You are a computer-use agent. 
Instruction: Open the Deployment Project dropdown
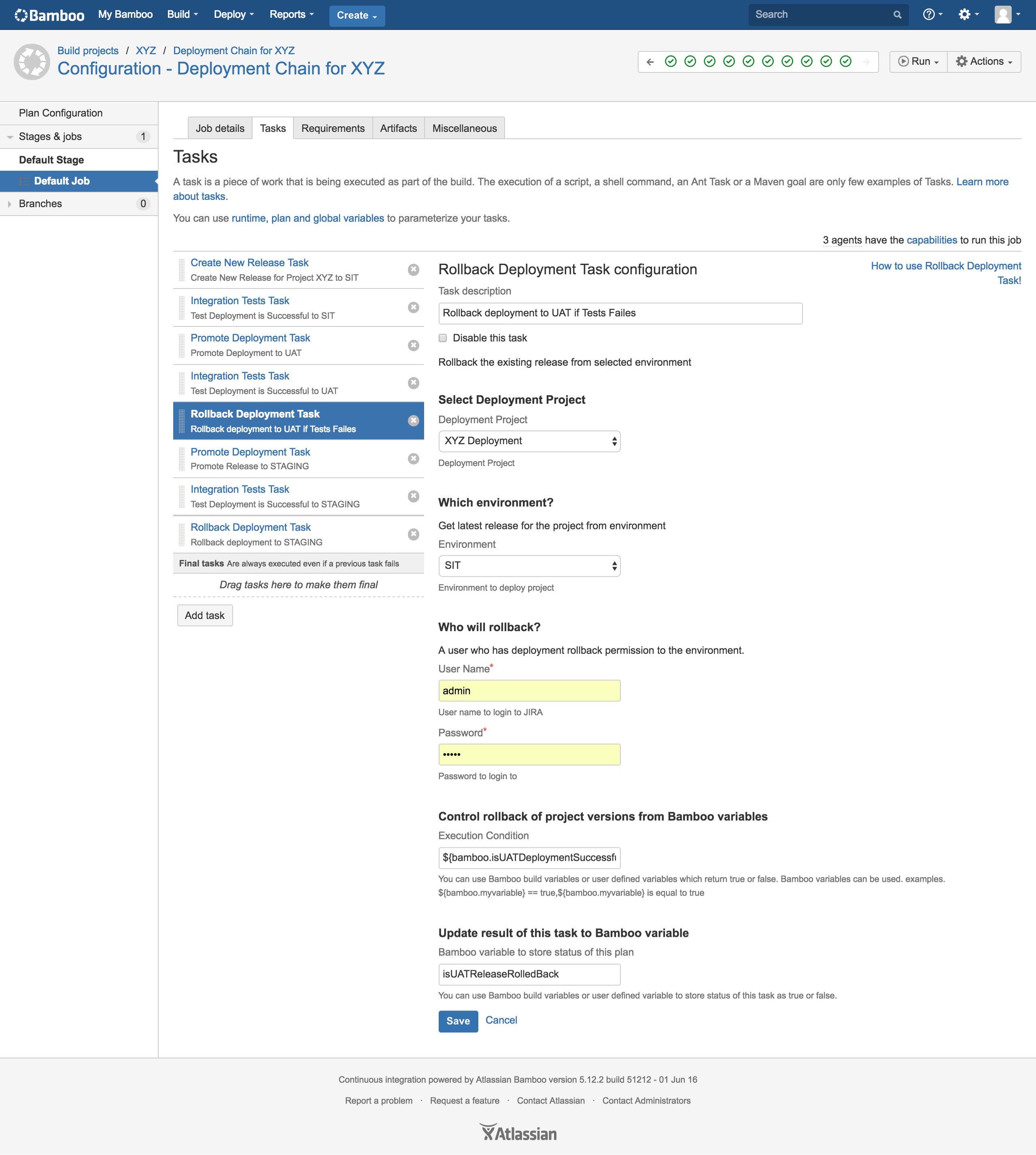[529, 441]
